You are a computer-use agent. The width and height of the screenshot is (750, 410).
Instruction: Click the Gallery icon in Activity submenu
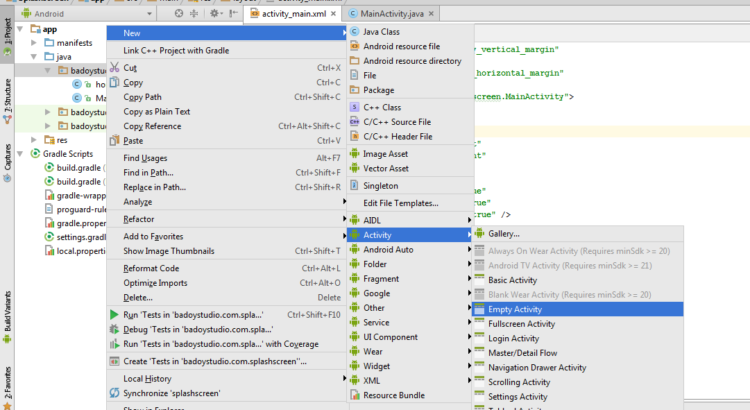[x=479, y=233]
